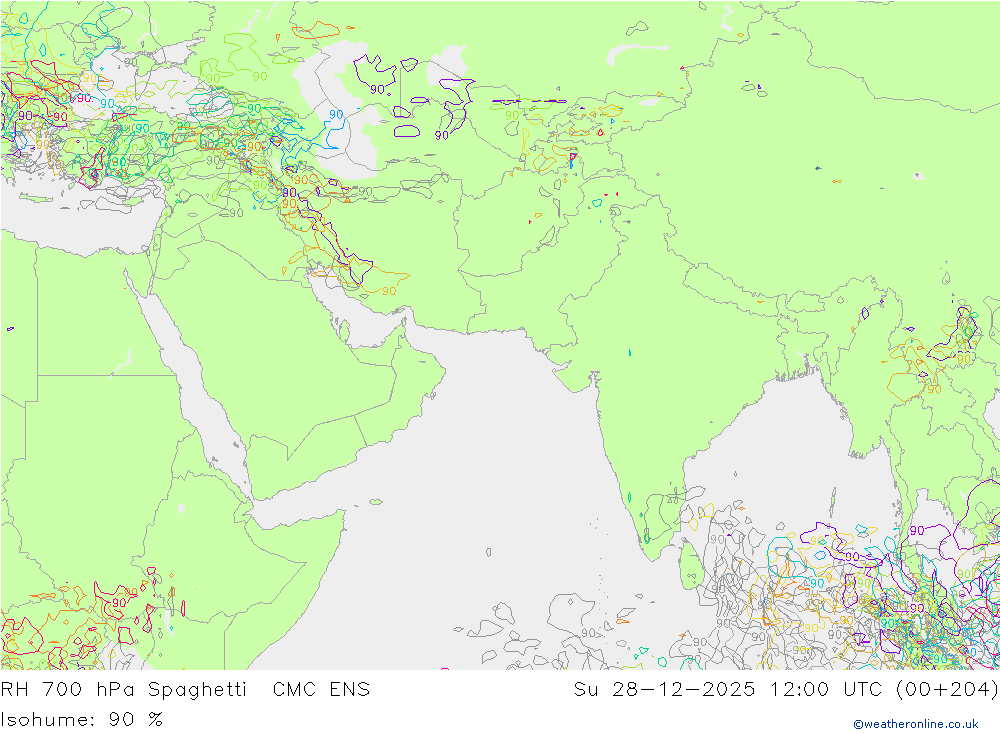Viewport: 1000px width, 733px height.
Task: Click the 'Isohume: 90 %' legend text
Action: tap(82, 720)
